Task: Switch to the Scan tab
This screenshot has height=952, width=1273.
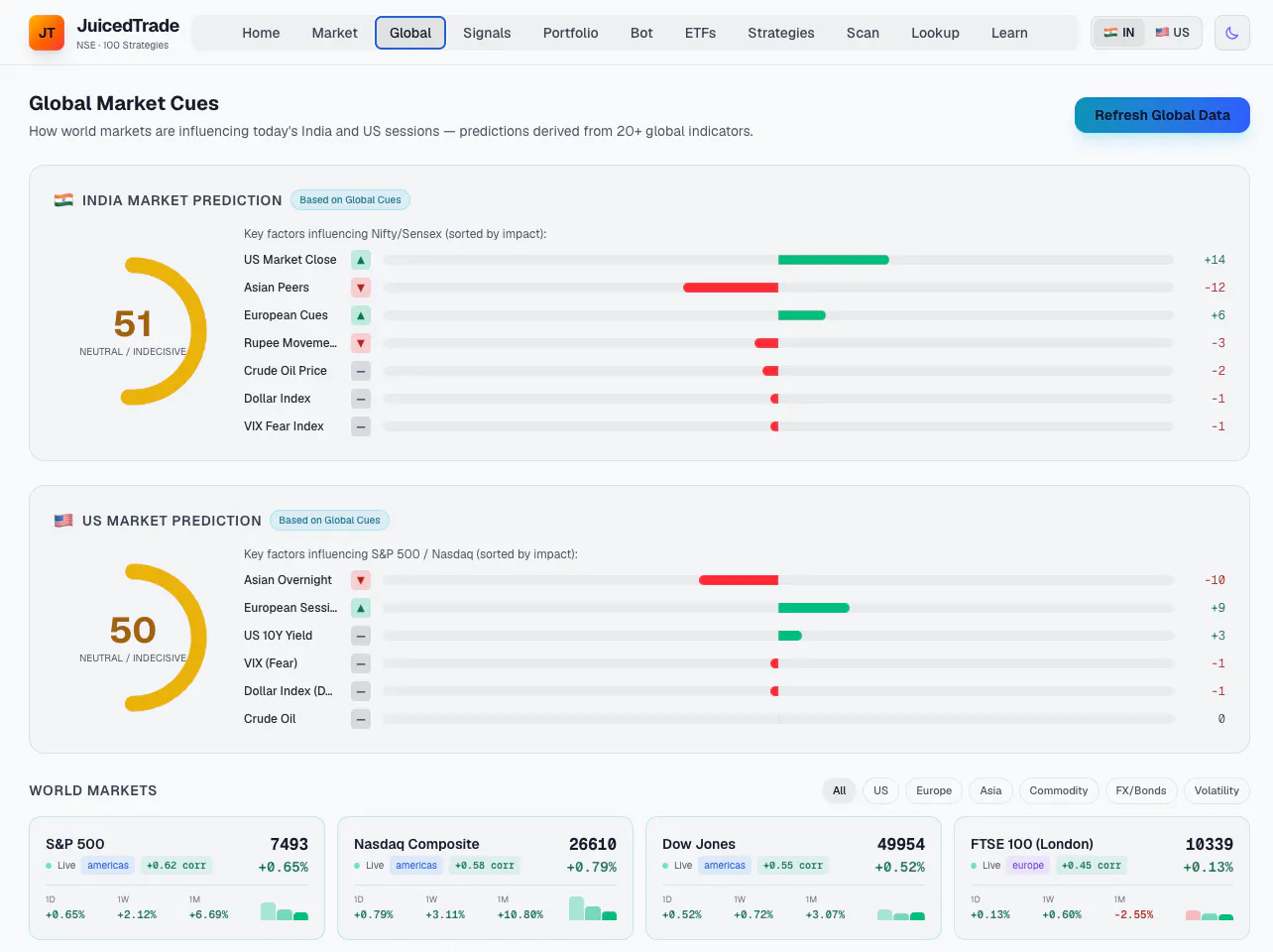Action: (x=863, y=33)
